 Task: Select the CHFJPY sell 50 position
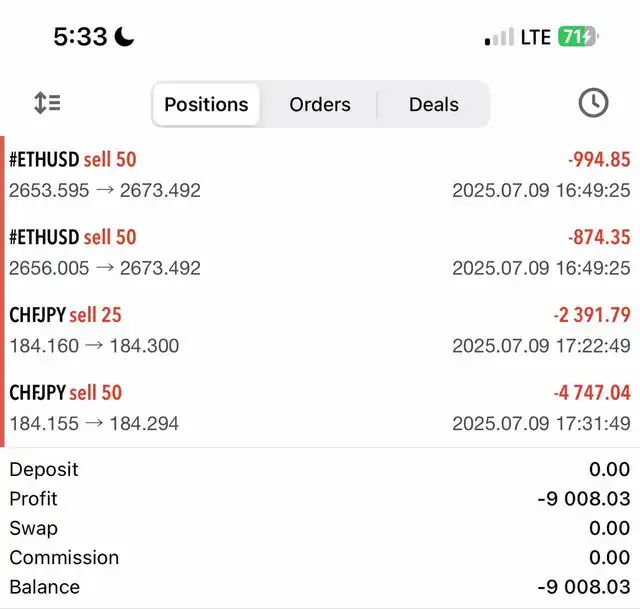click(x=320, y=407)
